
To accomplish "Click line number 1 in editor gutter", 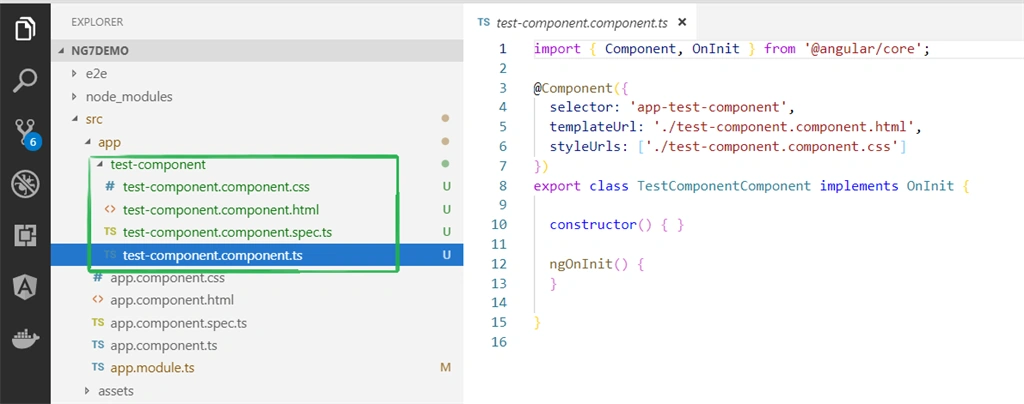I will (x=502, y=48).
